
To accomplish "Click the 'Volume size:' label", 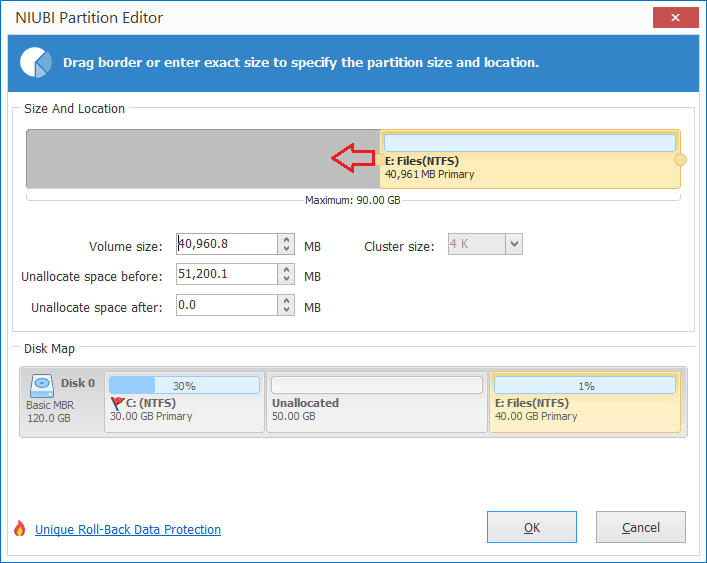I will tap(125, 247).
